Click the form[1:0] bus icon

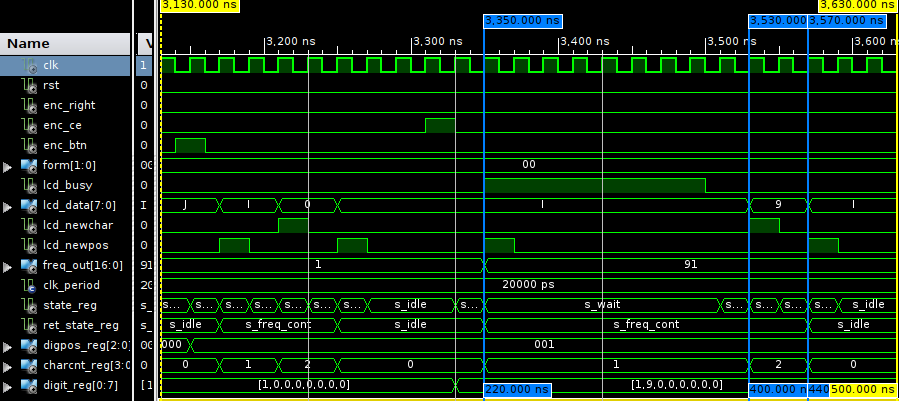29,165
